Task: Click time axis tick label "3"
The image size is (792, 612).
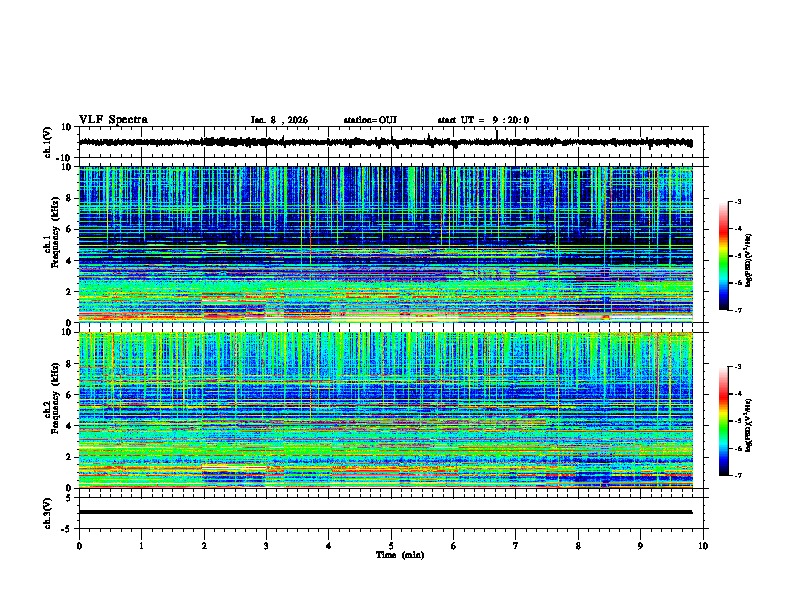Action: 266,546
